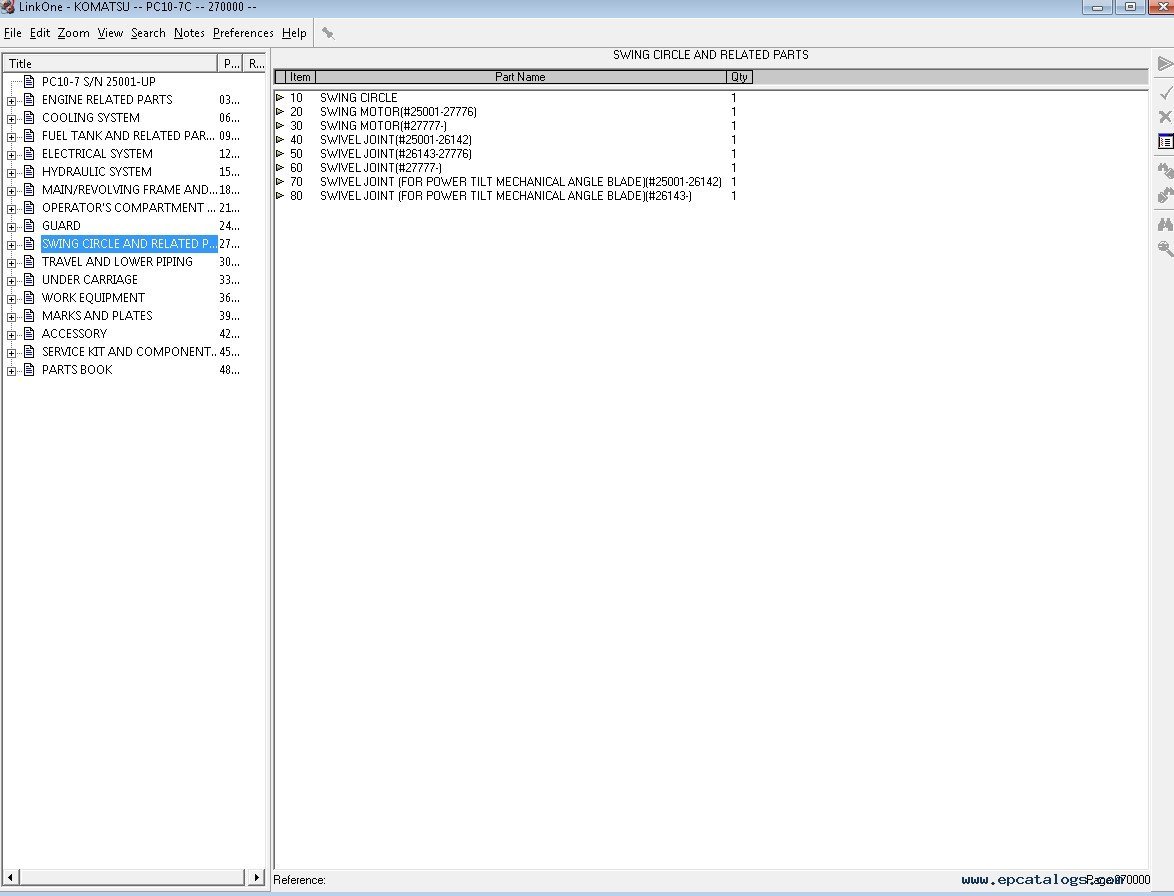Image resolution: width=1174 pixels, height=896 pixels.
Task: Open the selection list icon in right toolbar
Action: (x=1165, y=142)
